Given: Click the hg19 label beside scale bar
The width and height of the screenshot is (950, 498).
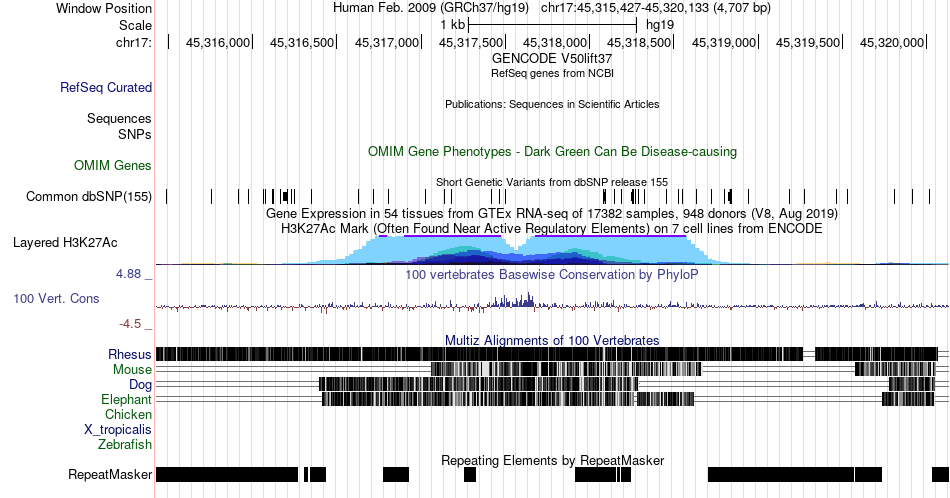Looking at the screenshot, I should 660,25.
